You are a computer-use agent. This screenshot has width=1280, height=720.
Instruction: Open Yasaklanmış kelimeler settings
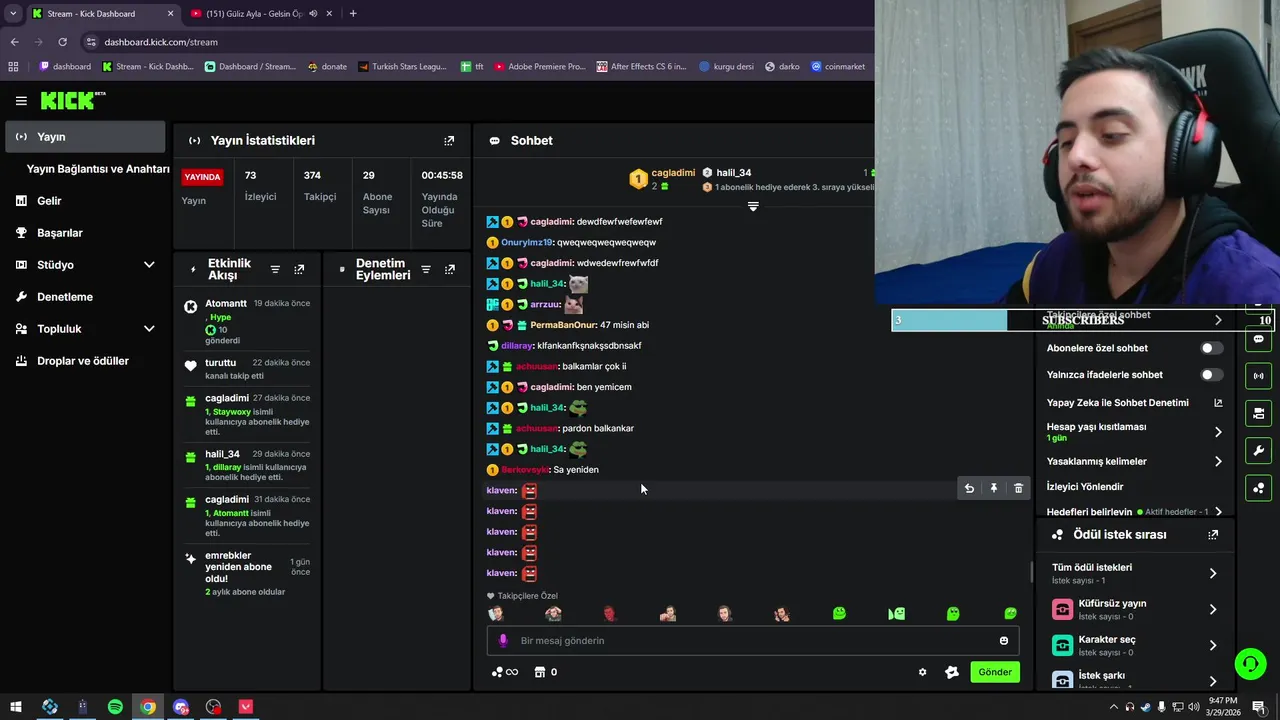point(1134,462)
